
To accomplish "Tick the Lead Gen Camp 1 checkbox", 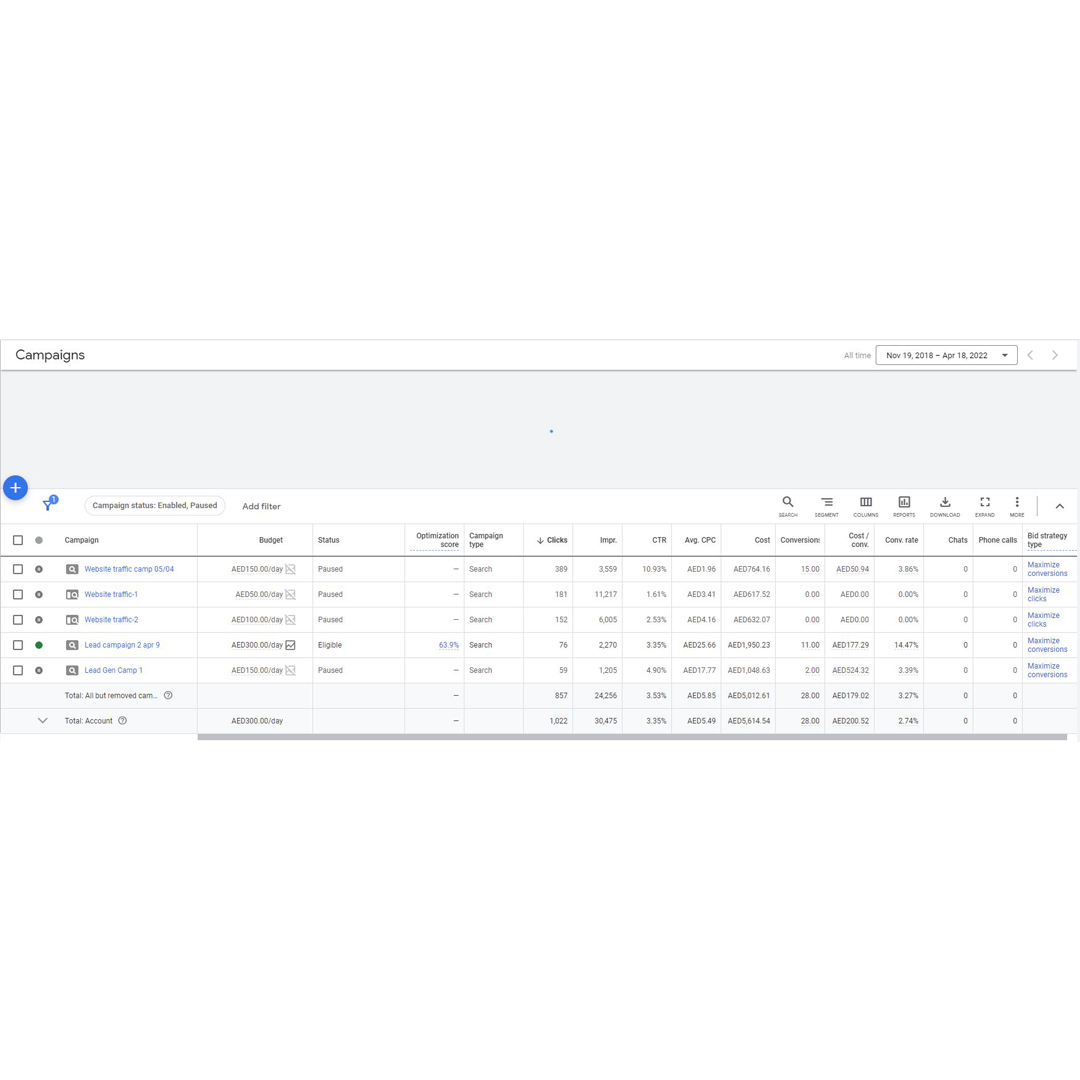I will pos(18,671).
